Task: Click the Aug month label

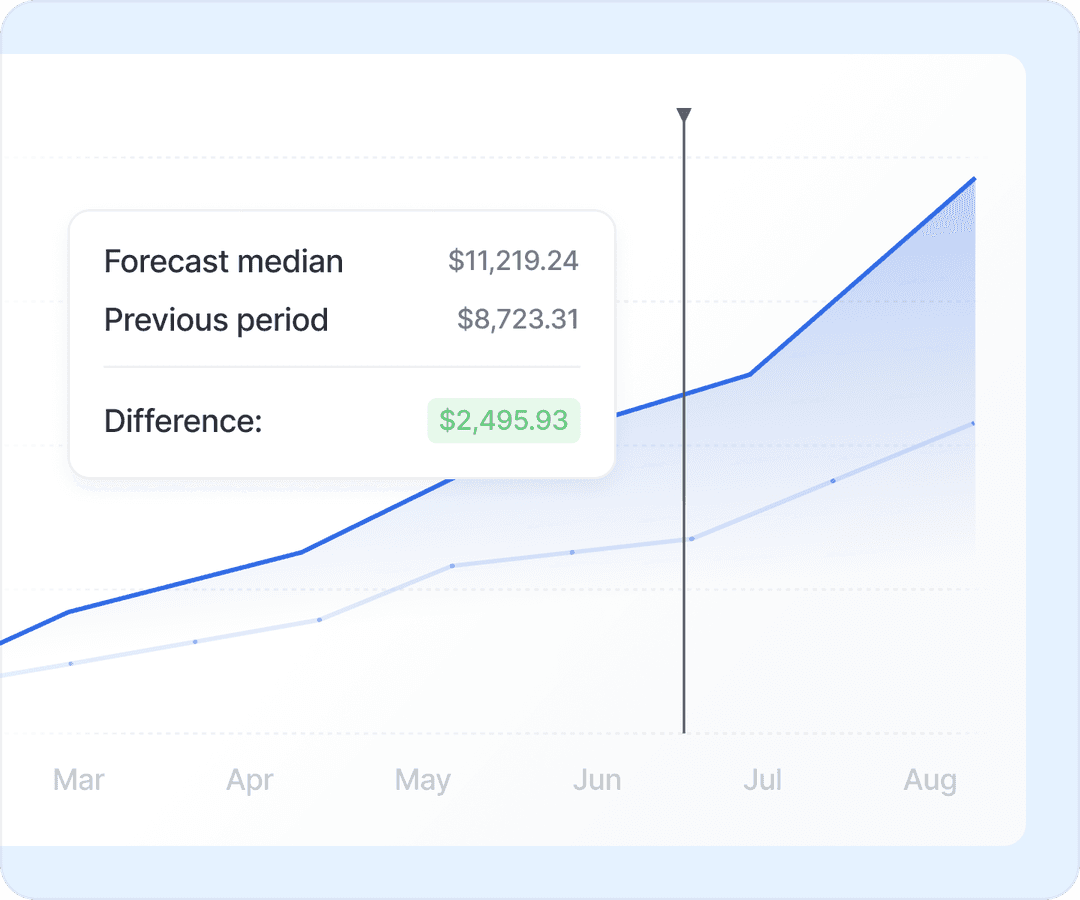Action: (x=930, y=780)
